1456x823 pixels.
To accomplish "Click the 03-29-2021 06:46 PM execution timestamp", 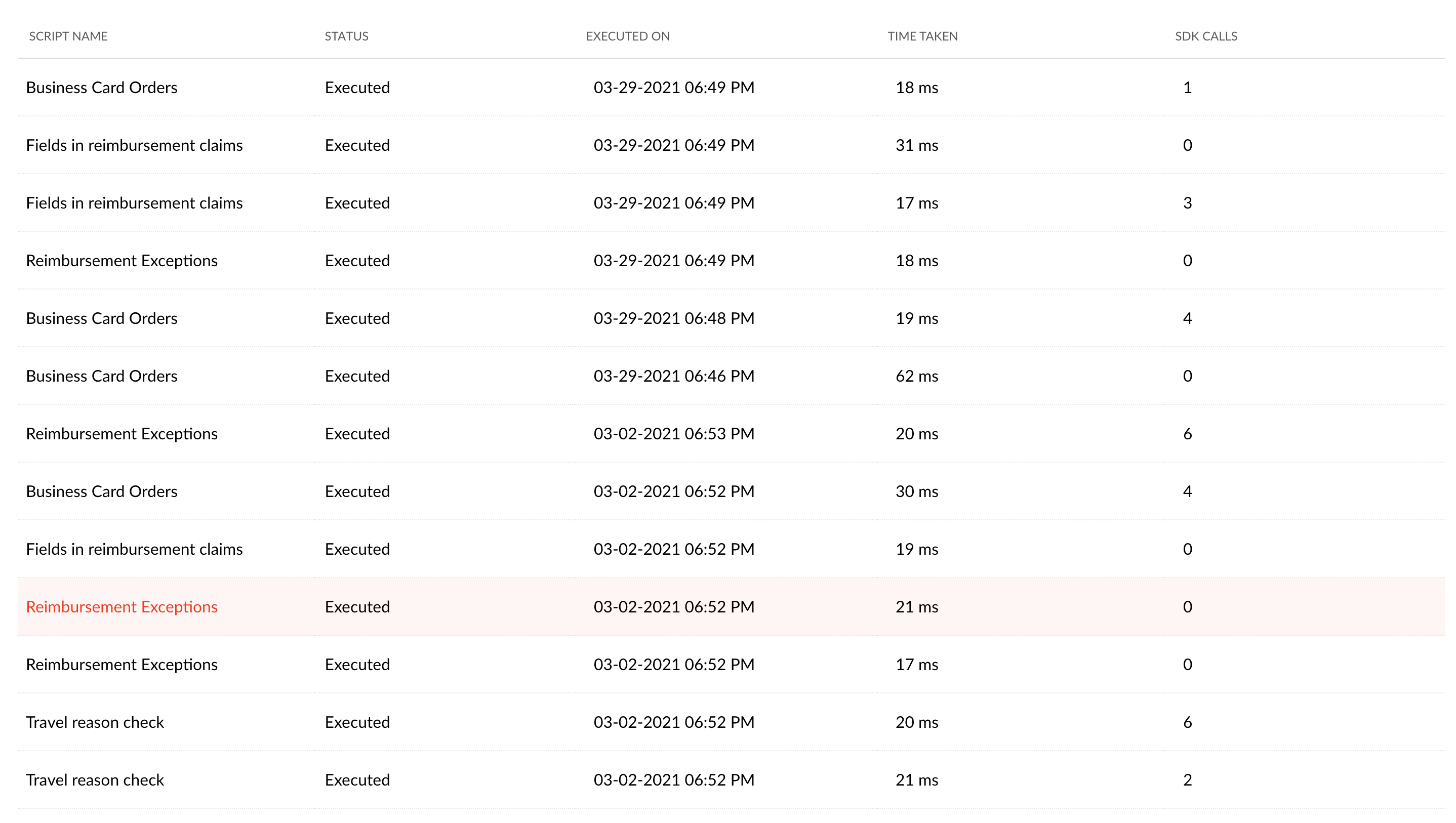I will [674, 376].
